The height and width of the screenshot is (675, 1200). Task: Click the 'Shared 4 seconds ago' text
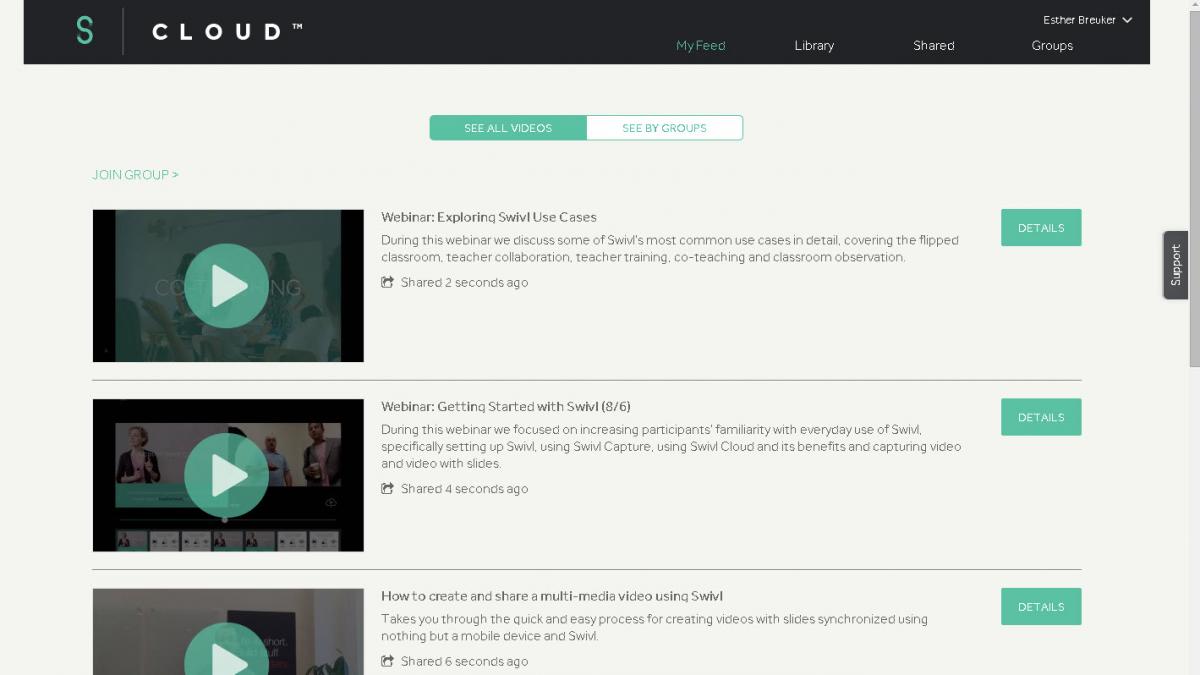click(464, 489)
